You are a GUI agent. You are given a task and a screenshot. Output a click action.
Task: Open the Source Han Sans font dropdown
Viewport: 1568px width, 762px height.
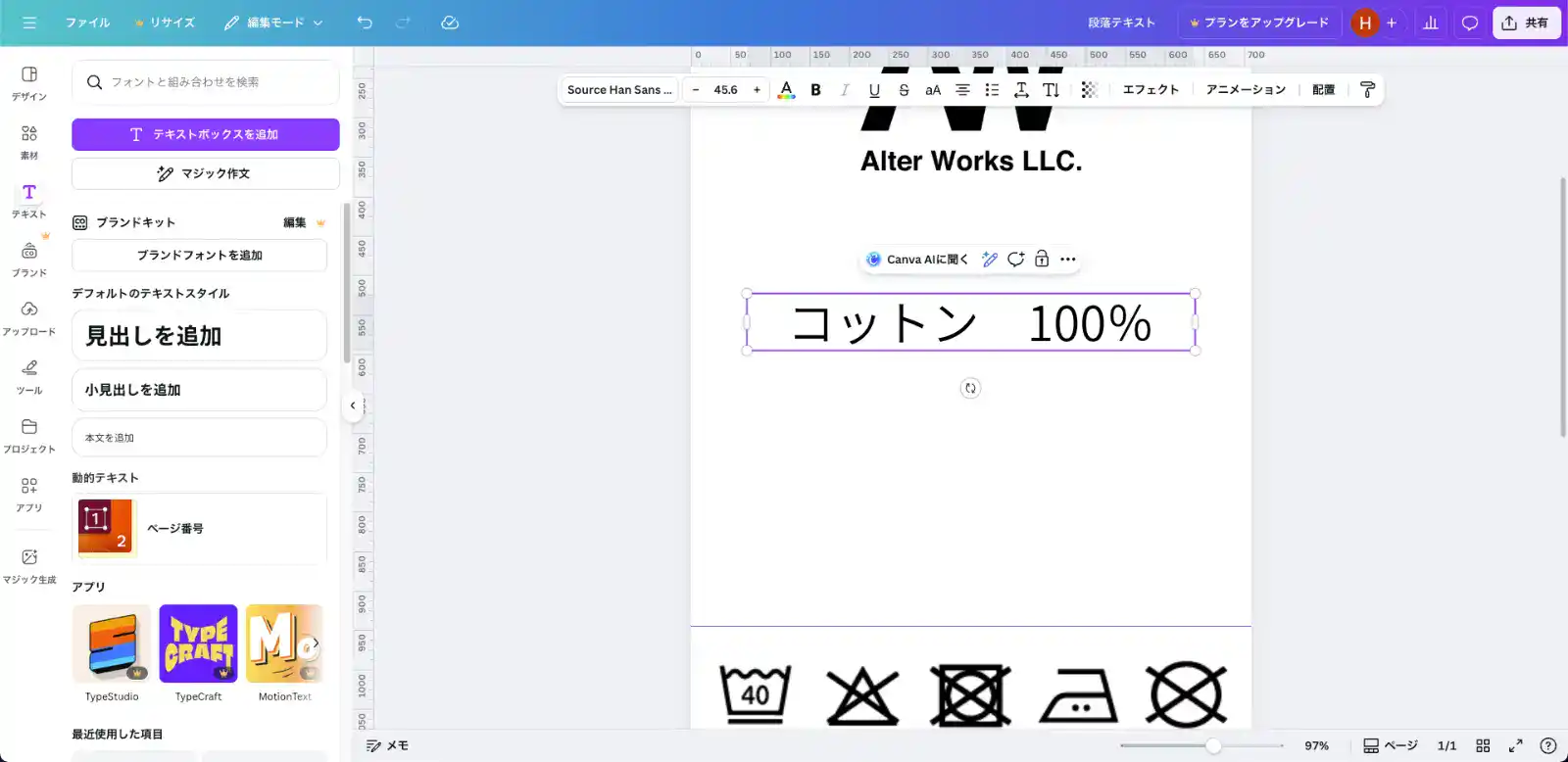point(619,90)
